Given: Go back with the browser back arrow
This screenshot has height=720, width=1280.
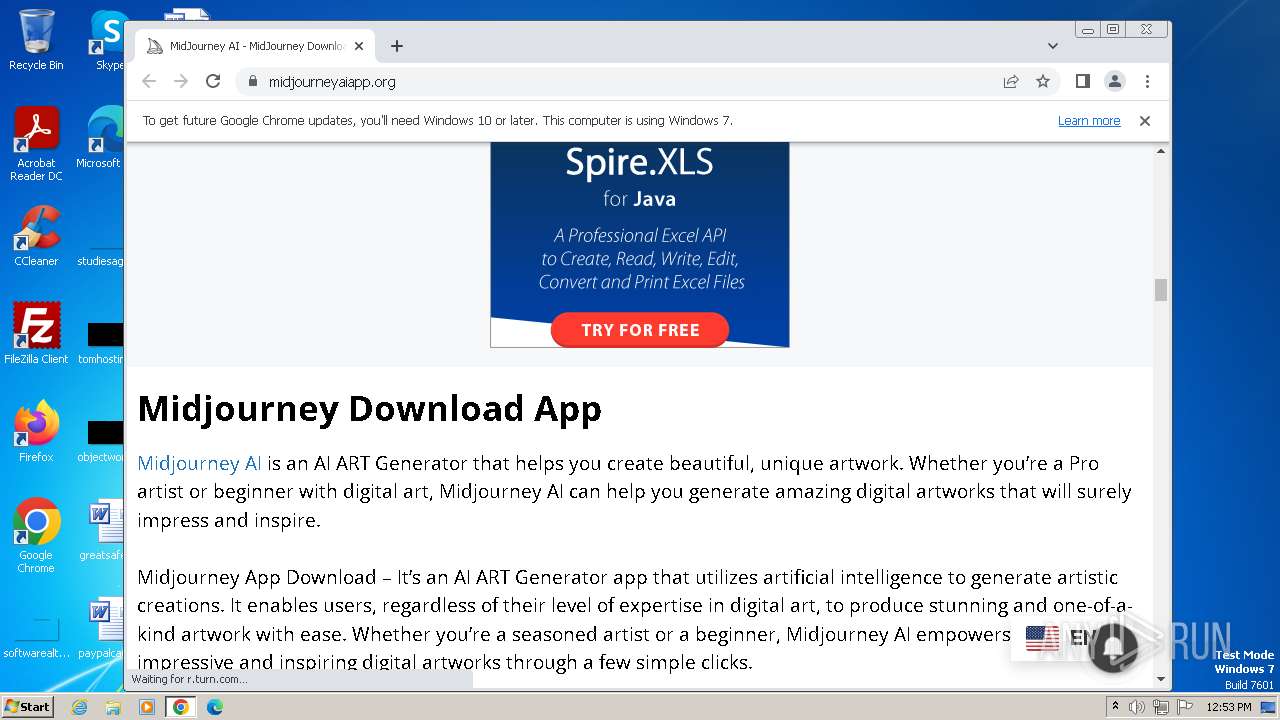Looking at the screenshot, I should pyautogui.click(x=149, y=82).
